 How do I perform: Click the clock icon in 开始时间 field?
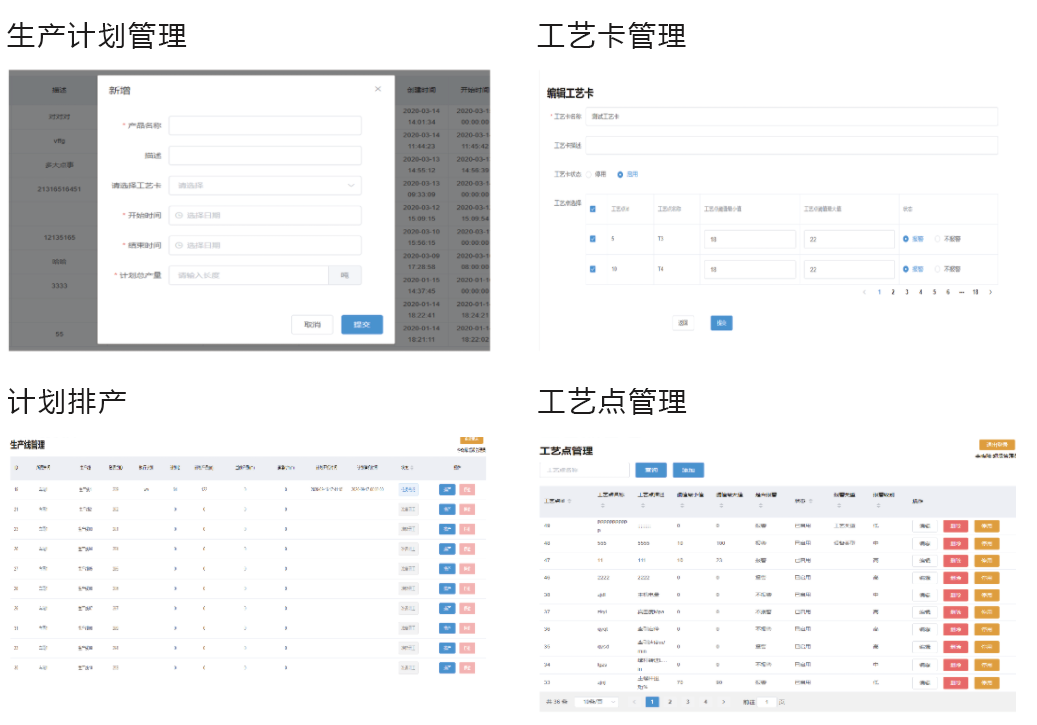[x=179, y=215]
